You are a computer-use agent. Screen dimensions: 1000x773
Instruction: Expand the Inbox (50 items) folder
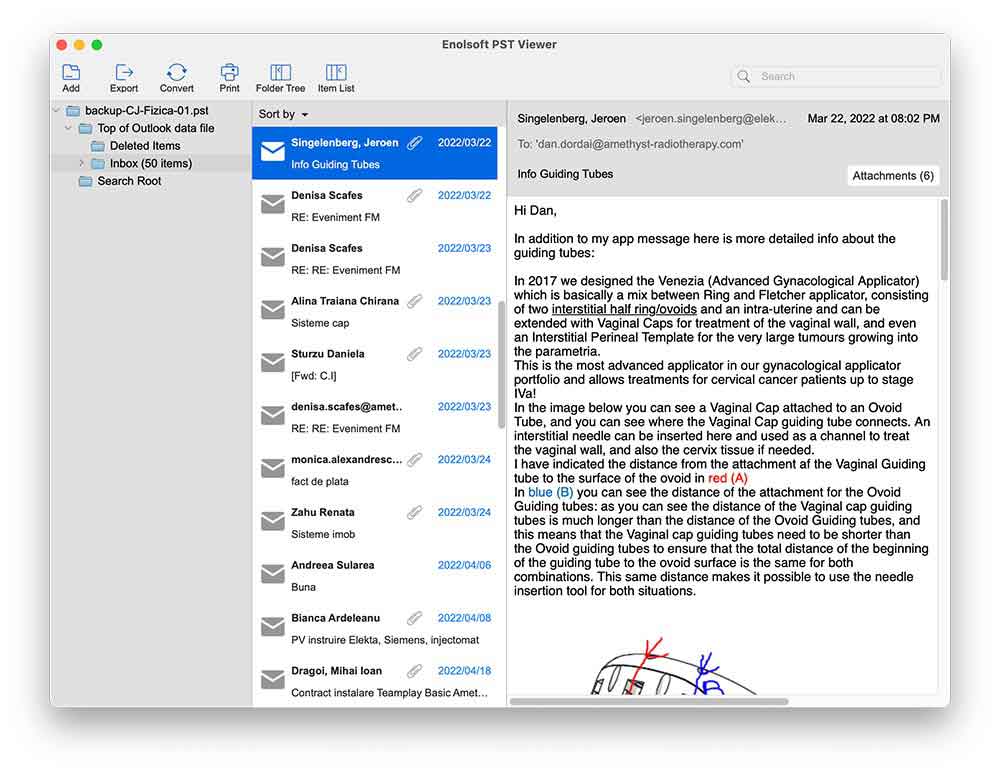[x=81, y=163]
